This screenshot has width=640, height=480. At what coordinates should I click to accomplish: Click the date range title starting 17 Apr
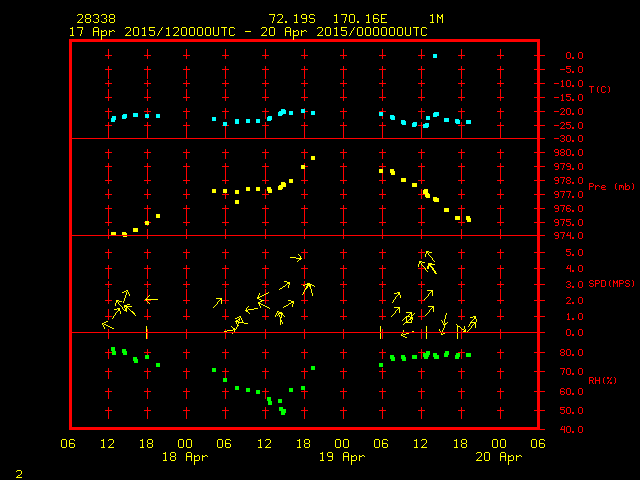248,32
